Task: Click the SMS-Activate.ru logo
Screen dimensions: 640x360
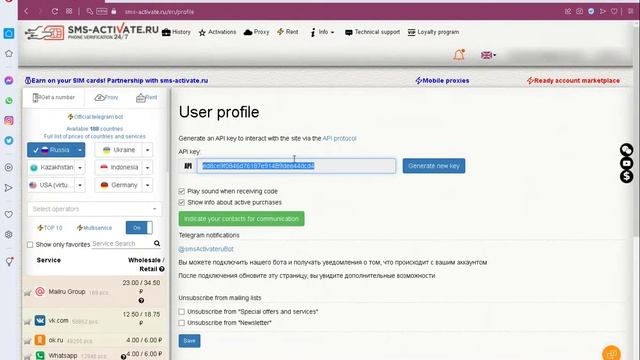Action: click(x=92, y=32)
